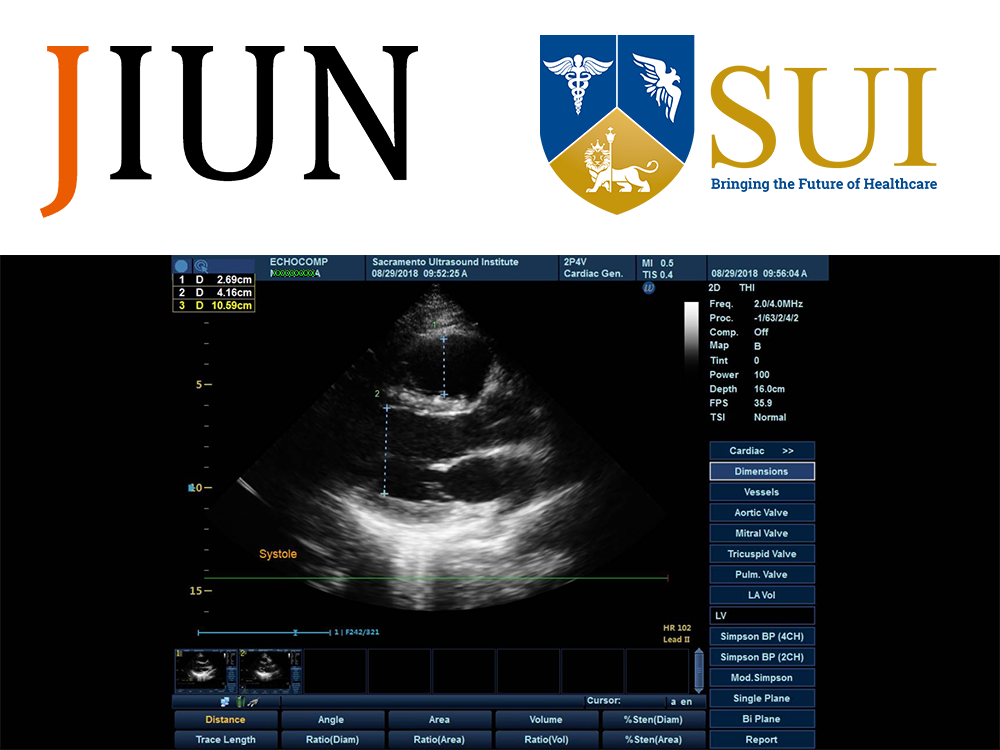Click the JIUN logo

pyautogui.click(x=229, y=129)
